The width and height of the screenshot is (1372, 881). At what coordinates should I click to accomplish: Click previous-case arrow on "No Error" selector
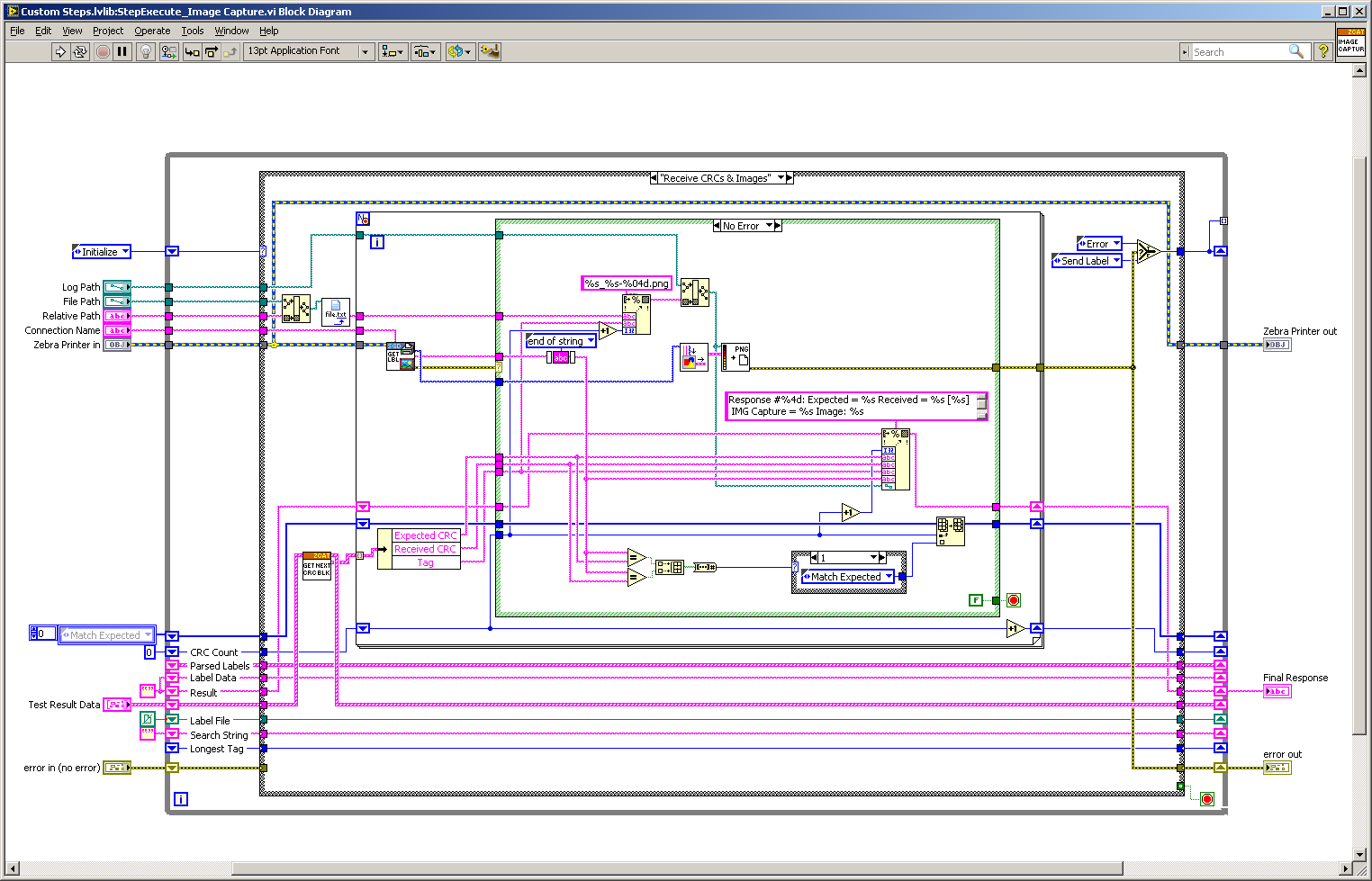(x=717, y=226)
